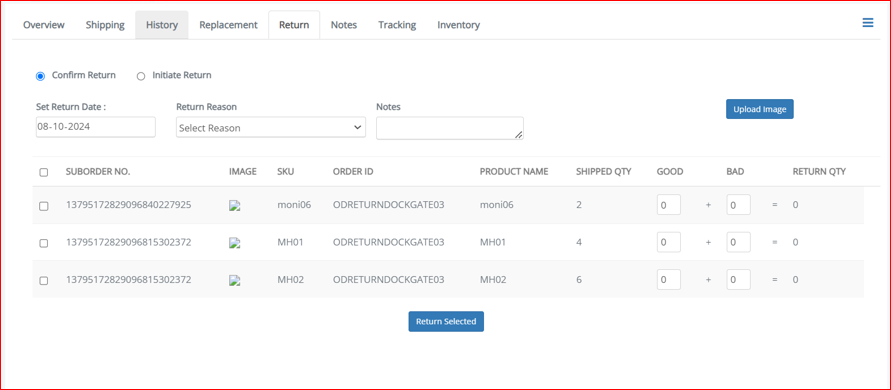Click SKU cell MH01

click(290, 242)
